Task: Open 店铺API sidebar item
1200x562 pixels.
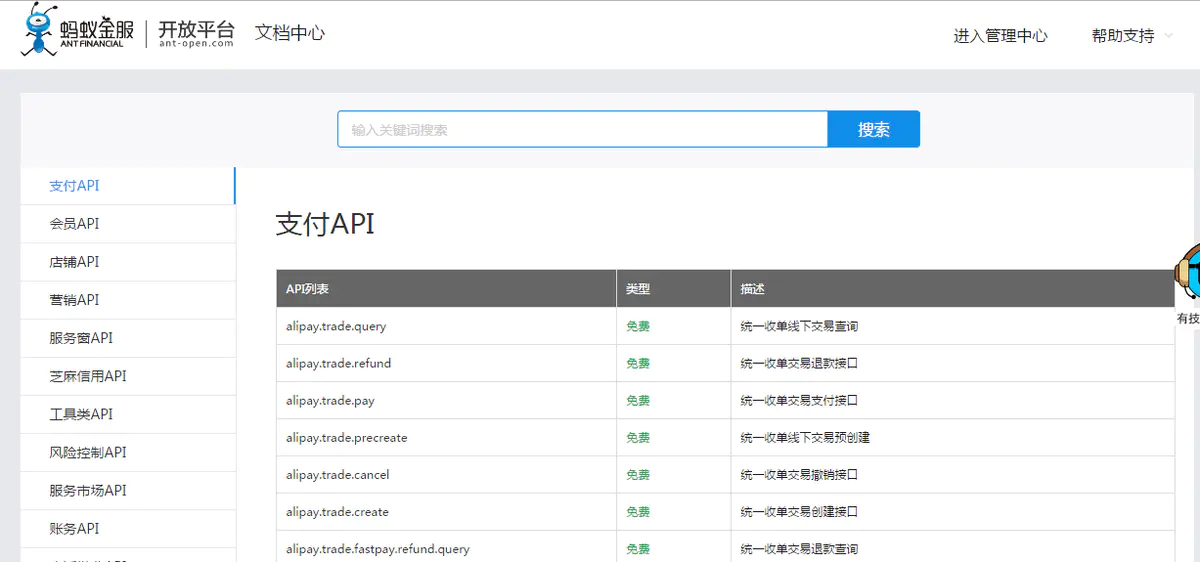Action: tap(128, 262)
